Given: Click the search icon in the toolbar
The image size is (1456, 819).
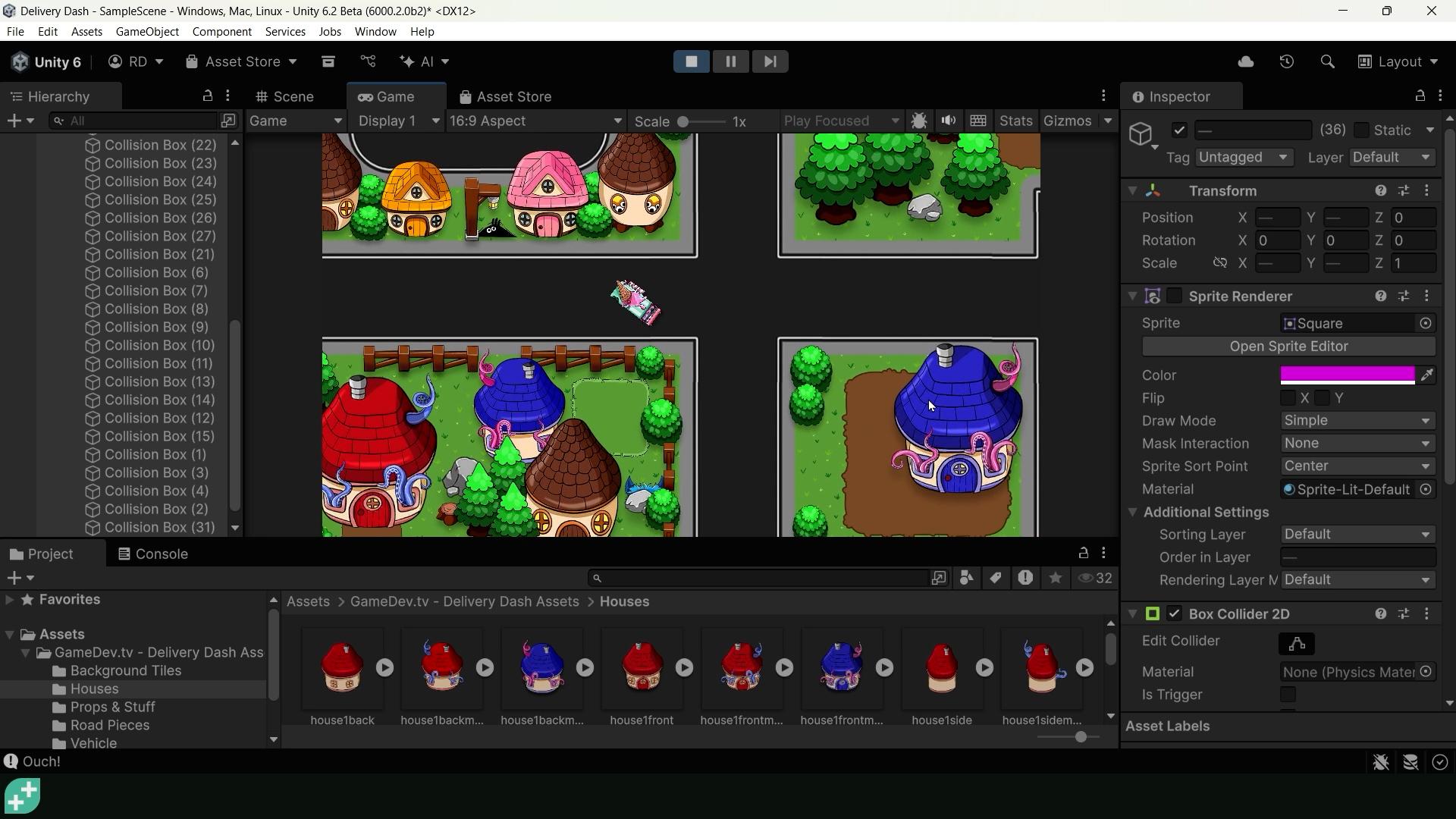Looking at the screenshot, I should click(x=1327, y=61).
